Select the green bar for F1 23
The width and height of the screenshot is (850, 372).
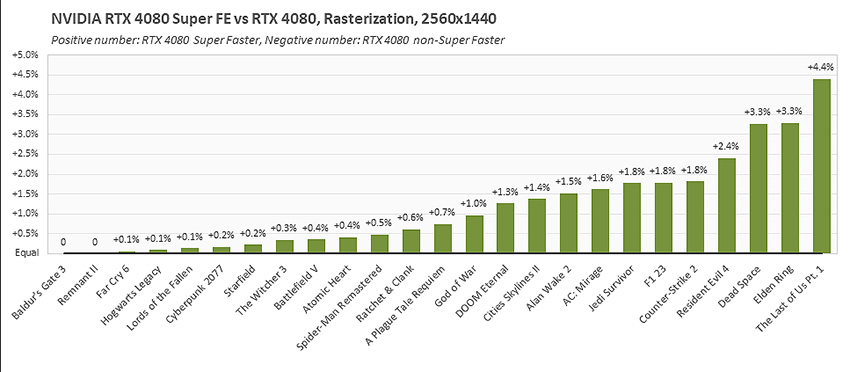[x=664, y=218]
